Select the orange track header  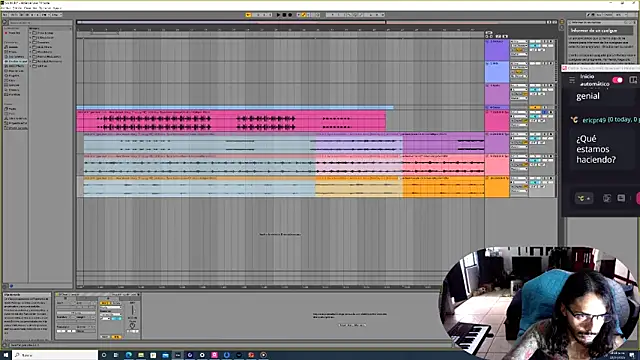497,187
